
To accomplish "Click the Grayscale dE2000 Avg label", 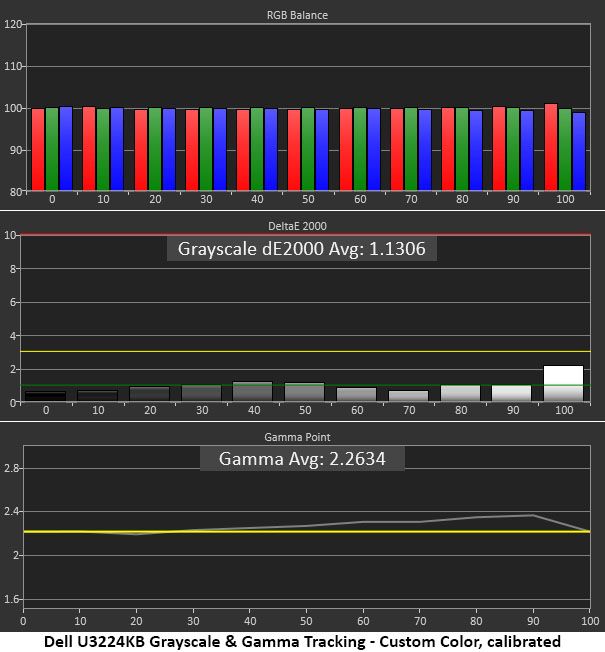I will (x=301, y=249).
